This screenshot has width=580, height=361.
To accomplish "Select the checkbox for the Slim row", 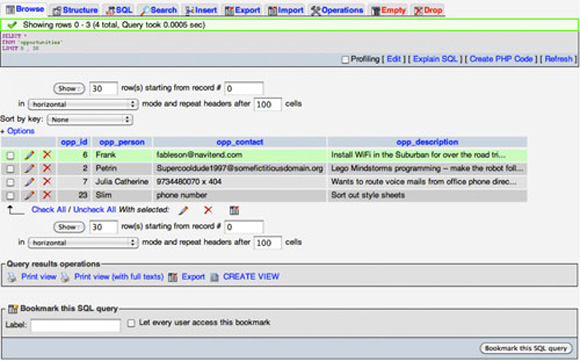I will click(10, 196).
